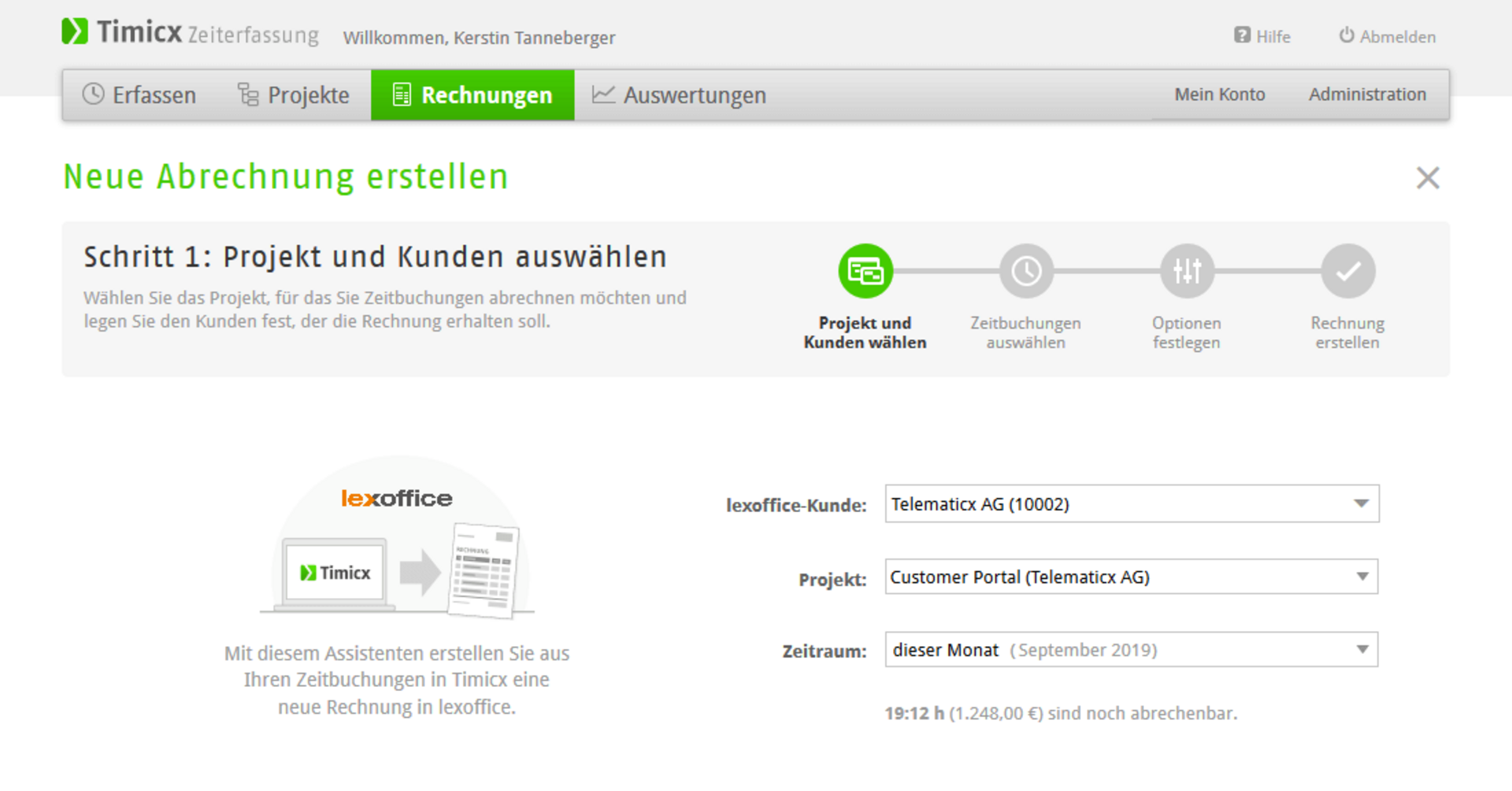This screenshot has width=1512, height=791.
Task: Go to the Auswertungen tab
Action: (679, 95)
